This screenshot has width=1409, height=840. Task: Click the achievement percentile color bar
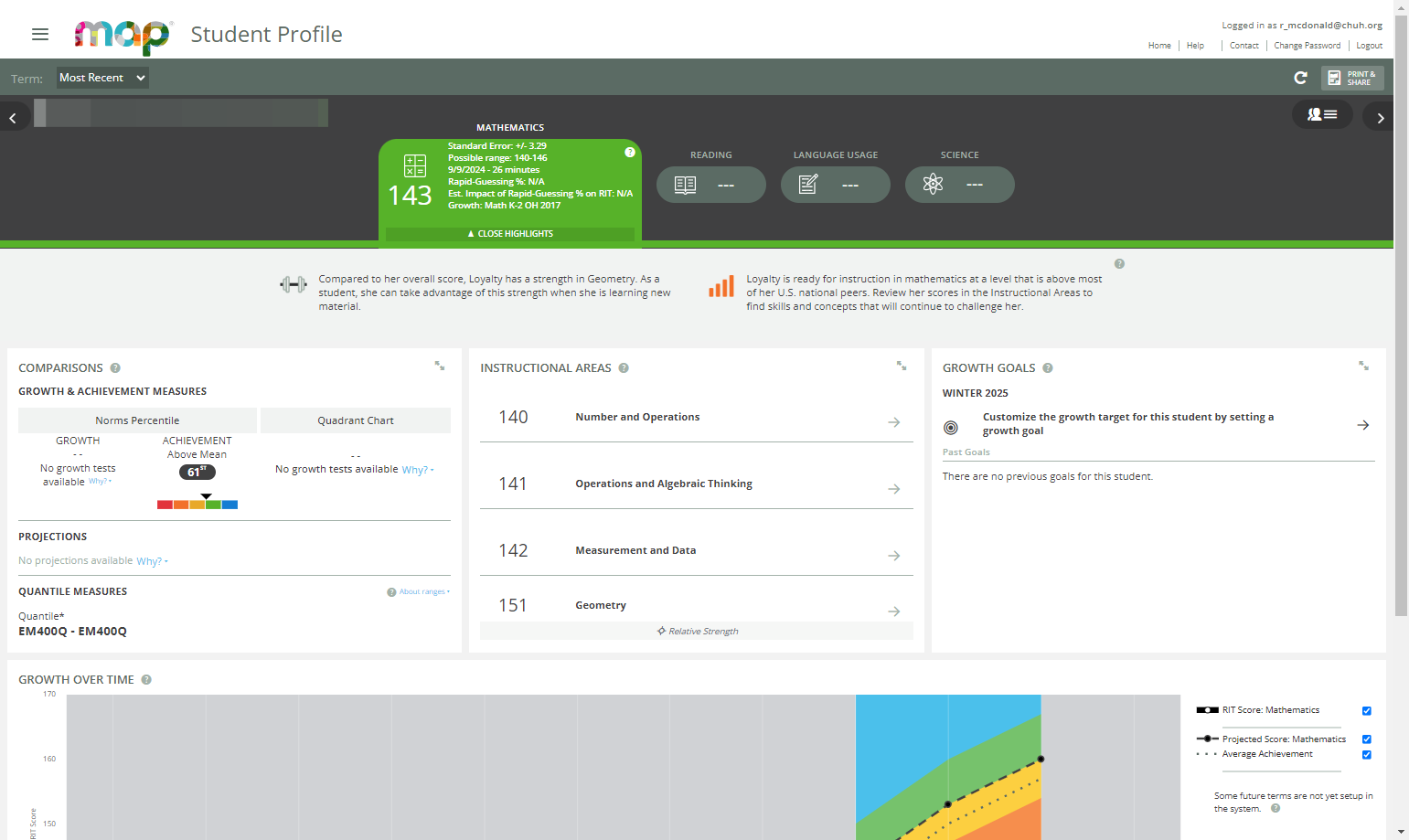[x=197, y=505]
